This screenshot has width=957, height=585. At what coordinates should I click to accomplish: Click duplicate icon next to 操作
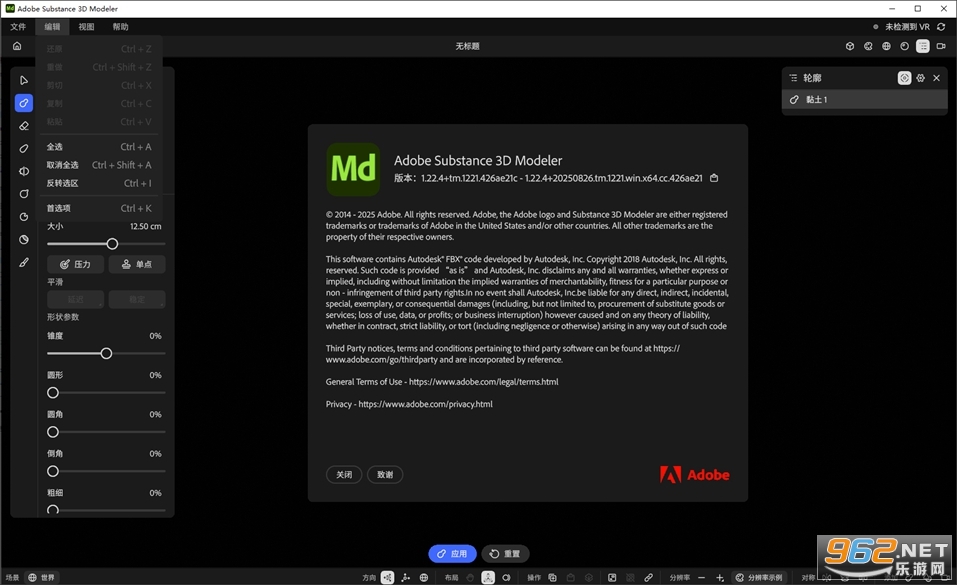(x=552, y=577)
